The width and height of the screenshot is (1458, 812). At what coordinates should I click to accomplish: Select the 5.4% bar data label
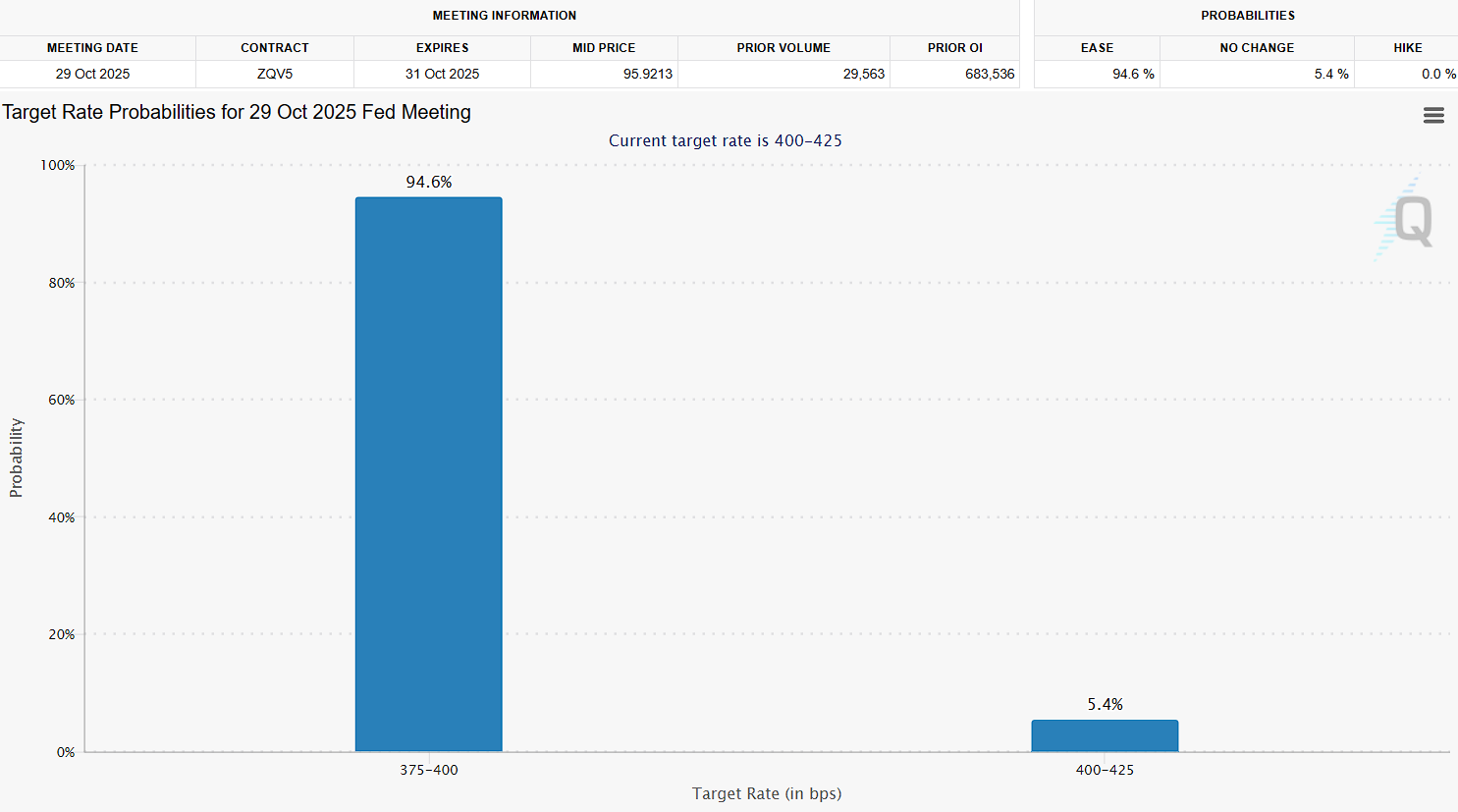1105,704
